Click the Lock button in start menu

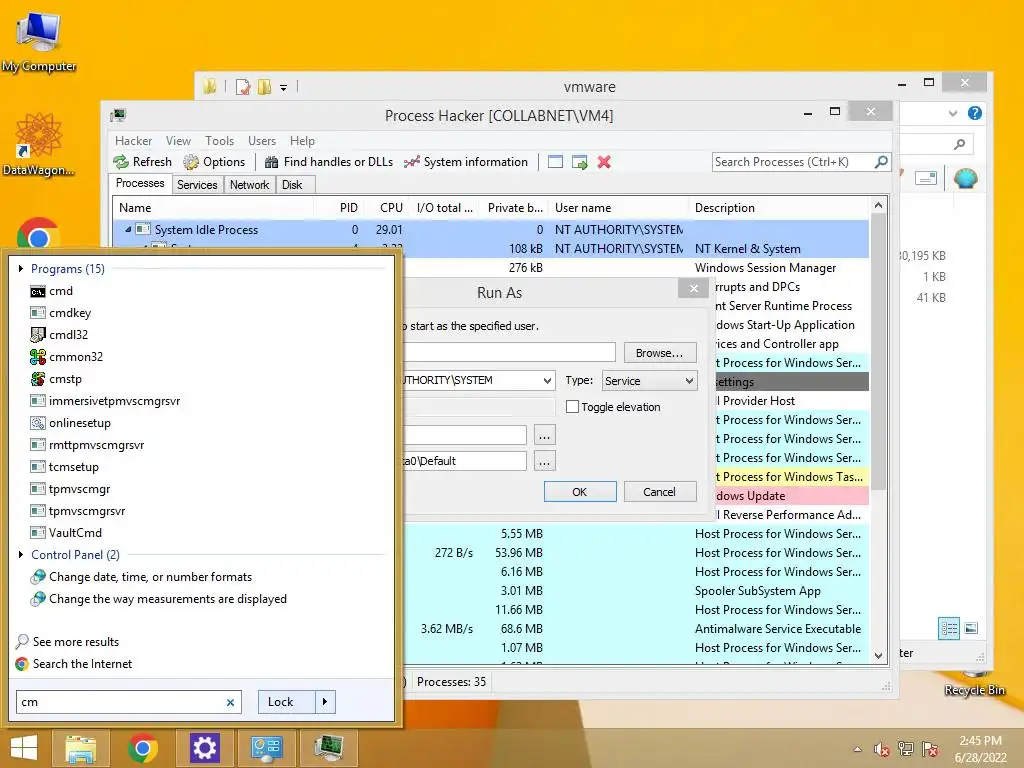[287, 702]
